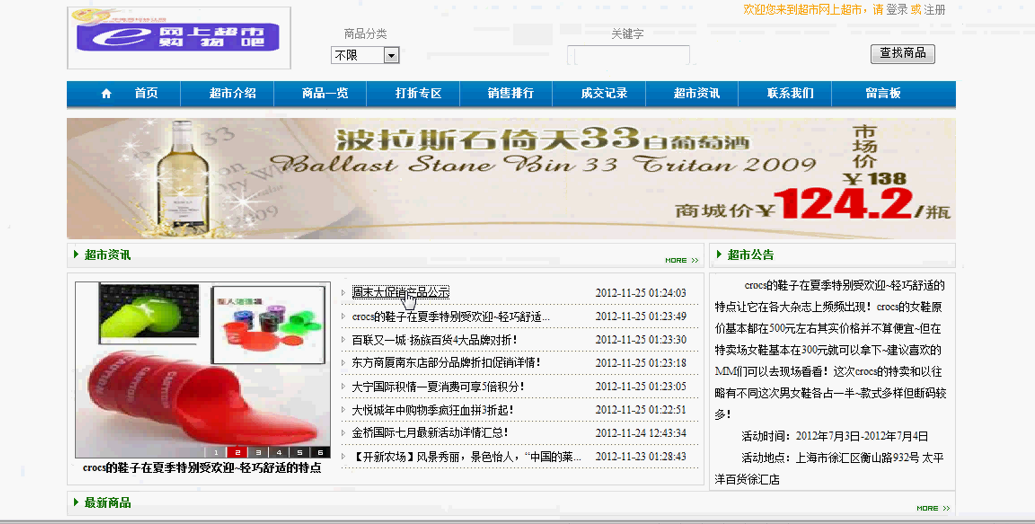Open news 大悦城年中购物季疯狂血拼3折起
Screen dimensions: 1035x524
pyautogui.click(x=433, y=410)
